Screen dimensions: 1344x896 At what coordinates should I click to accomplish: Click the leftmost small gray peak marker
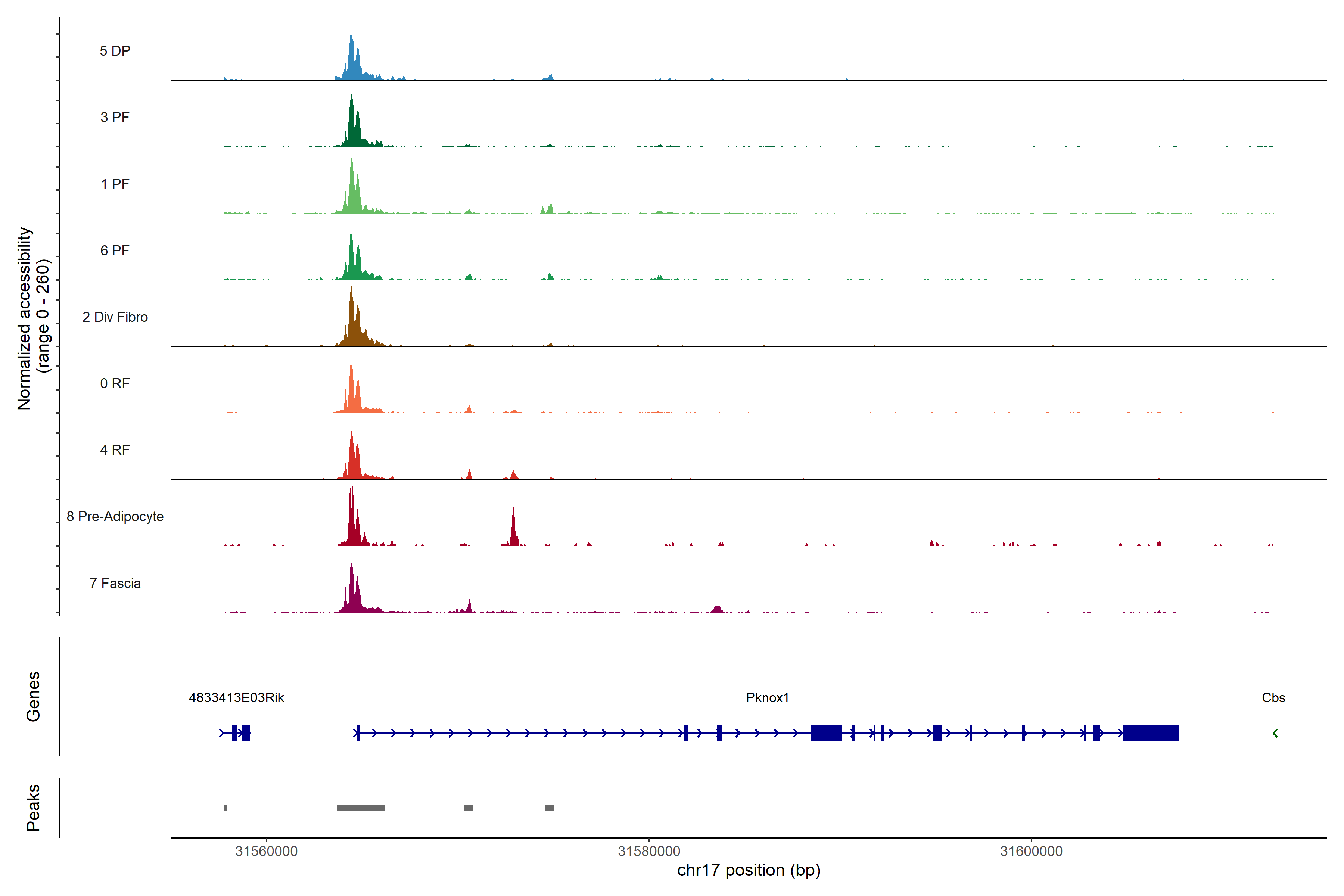[225, 808]
